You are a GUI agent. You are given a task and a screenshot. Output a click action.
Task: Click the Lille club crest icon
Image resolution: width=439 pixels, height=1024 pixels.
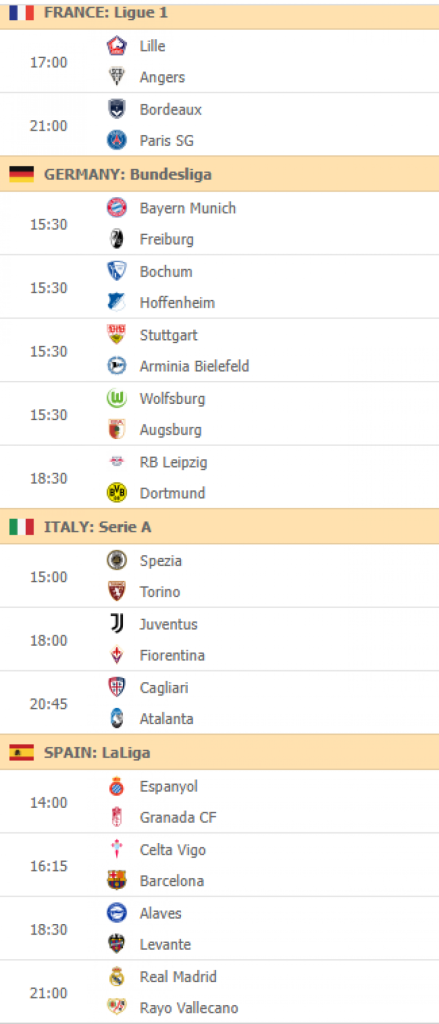pyautogui.click(x=116, y=46)
